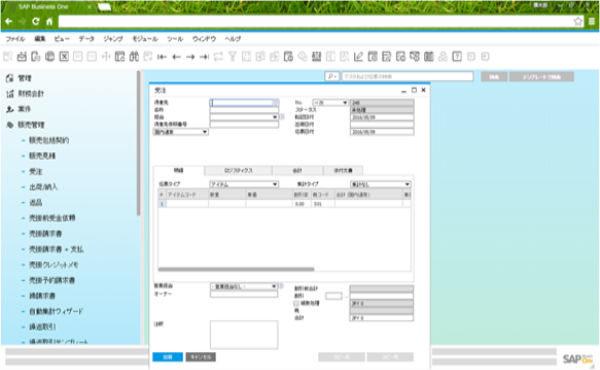Switch to the ロジスティクス tab
This screenshot has width=600, height=370.
point(238,170)
